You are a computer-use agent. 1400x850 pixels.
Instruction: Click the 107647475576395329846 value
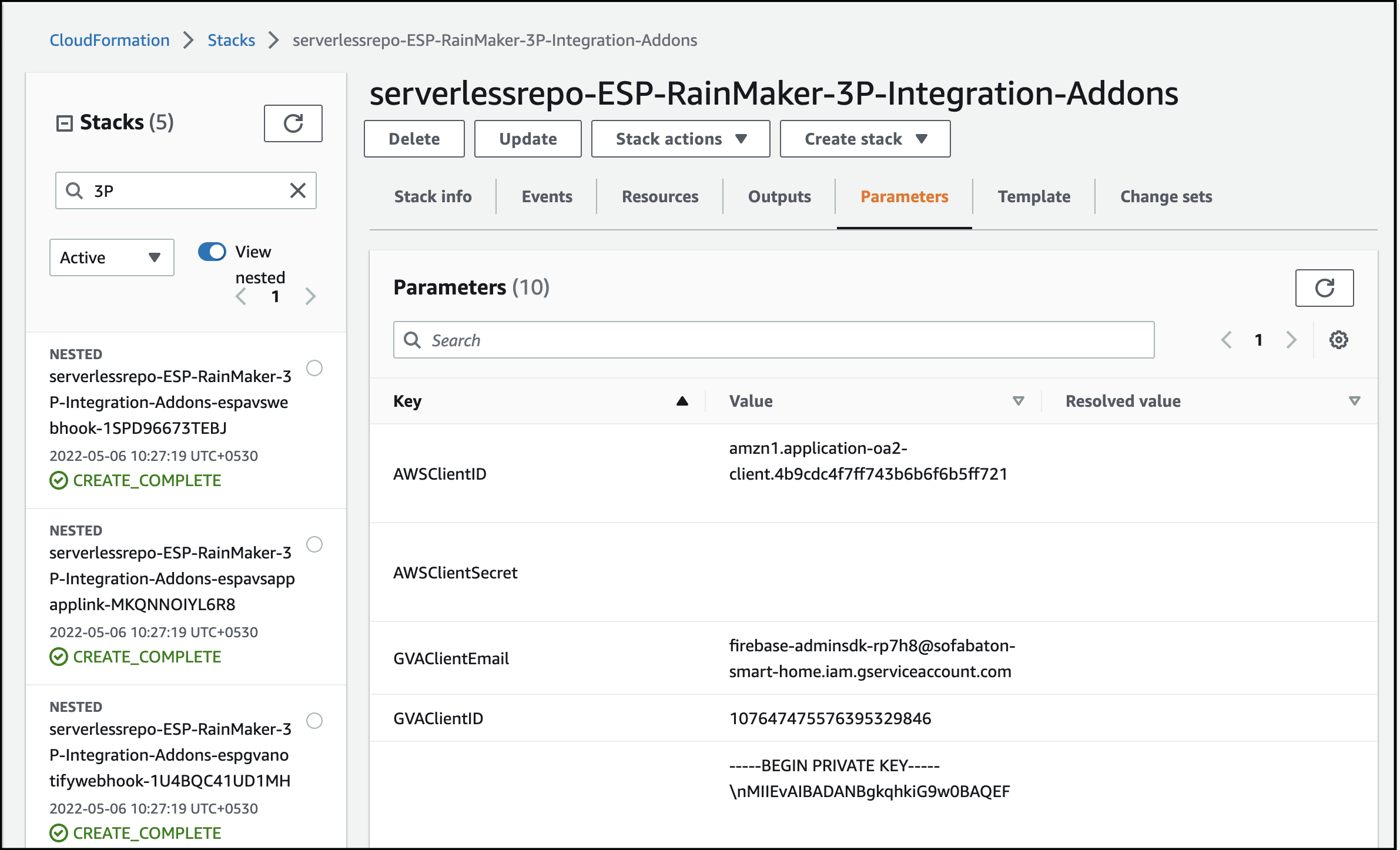[x=830, y=718]
